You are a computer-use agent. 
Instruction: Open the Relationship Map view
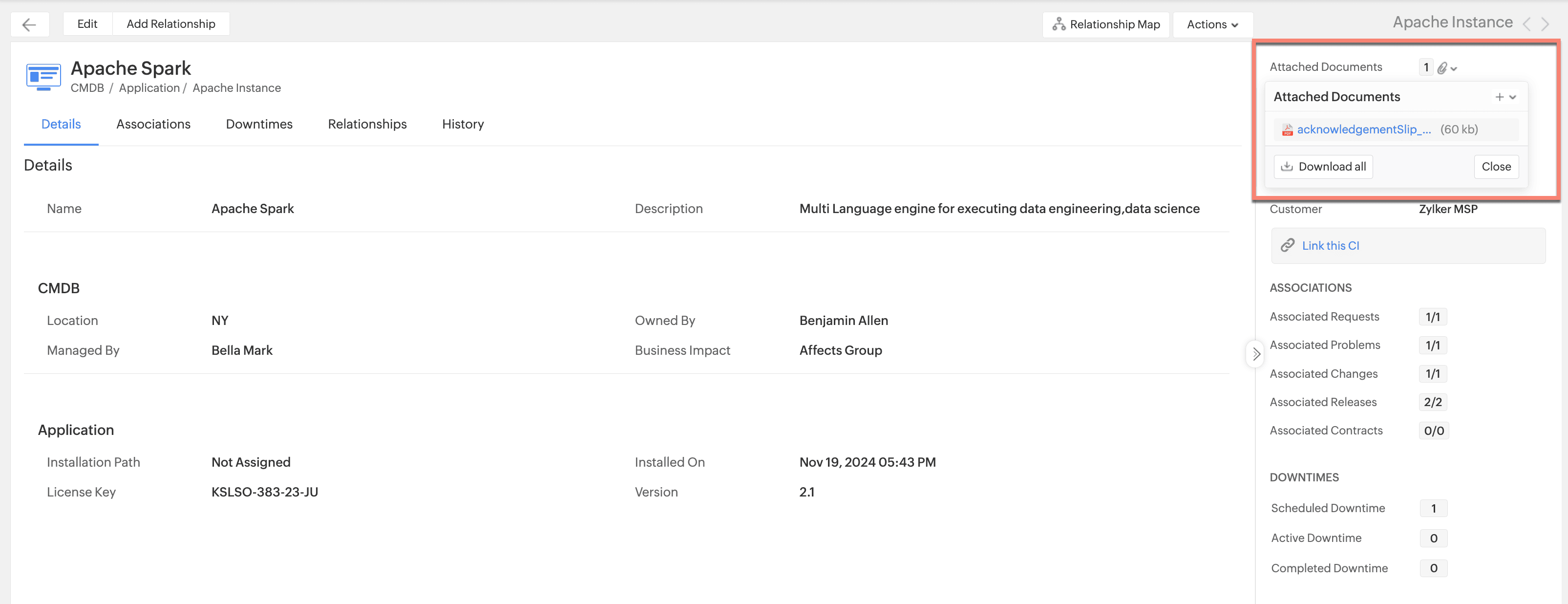[1106, 24]
